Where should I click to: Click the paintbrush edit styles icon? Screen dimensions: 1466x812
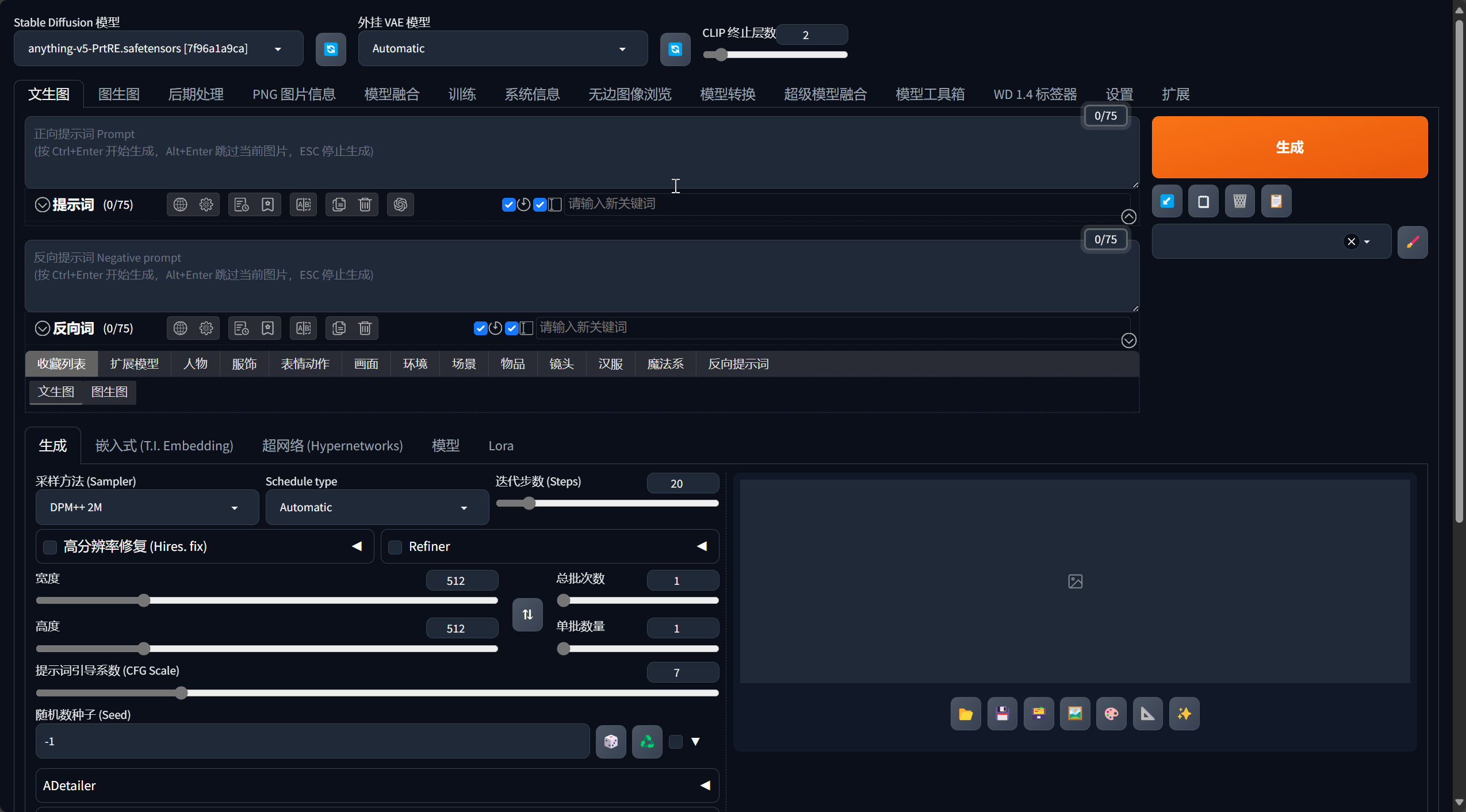pyautogui.click(x=1413, y=242)
